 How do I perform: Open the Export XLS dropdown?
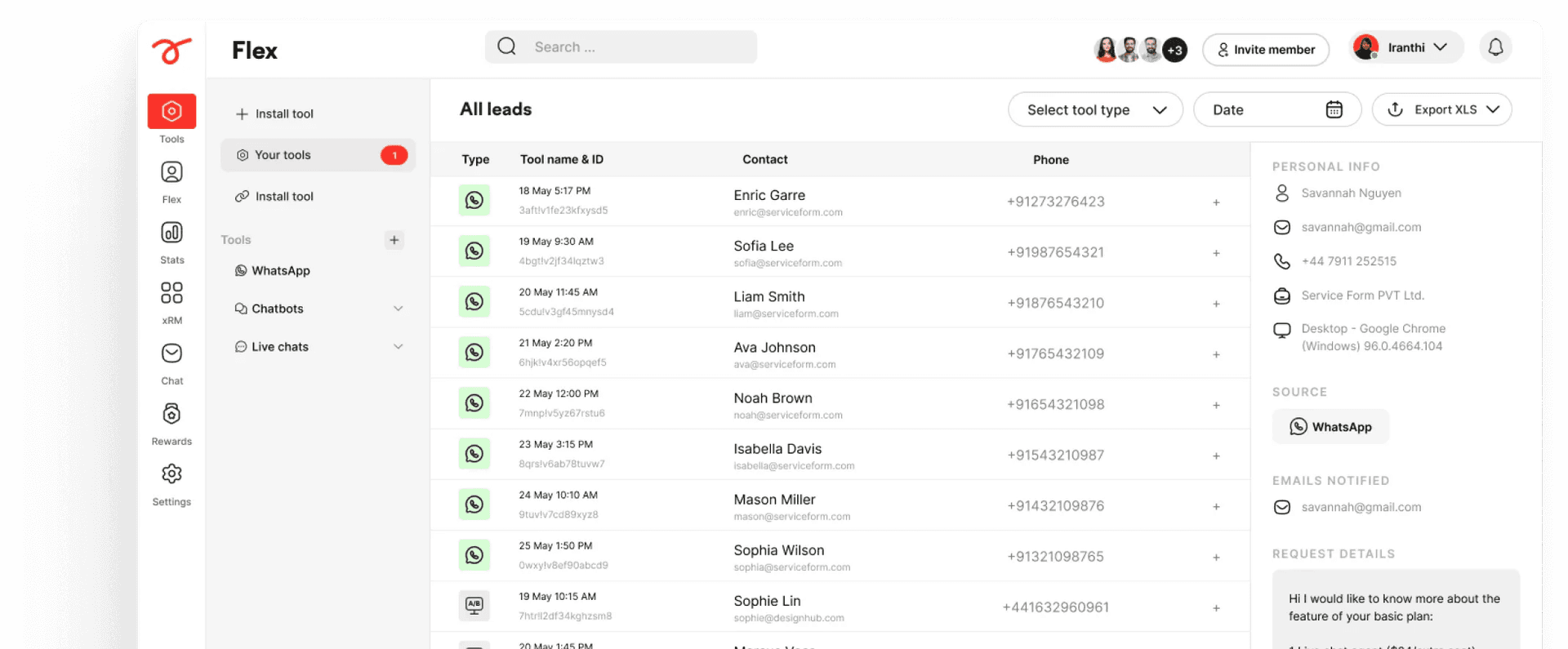coord(1442,109)
